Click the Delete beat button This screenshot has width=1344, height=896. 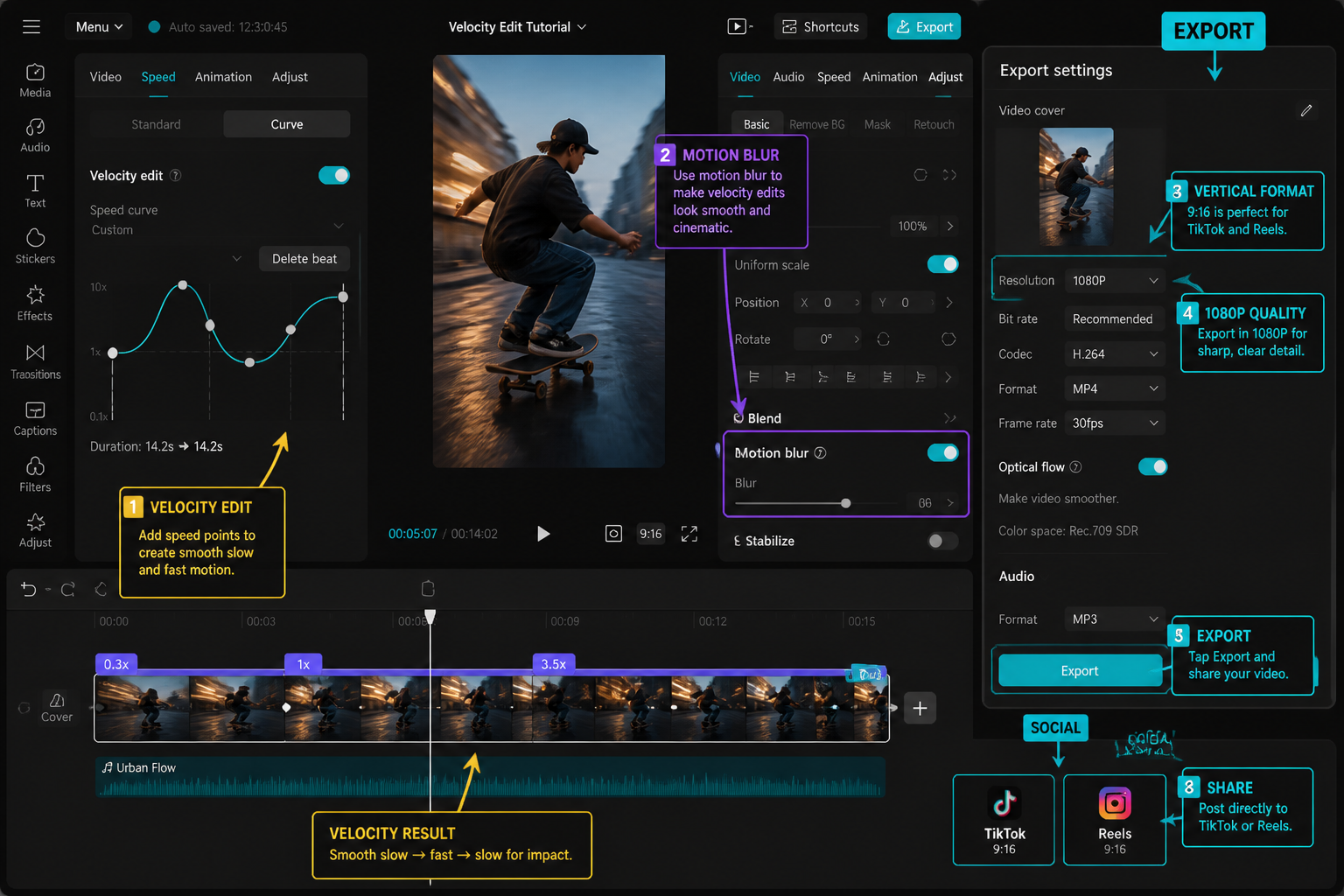point(304,258)
